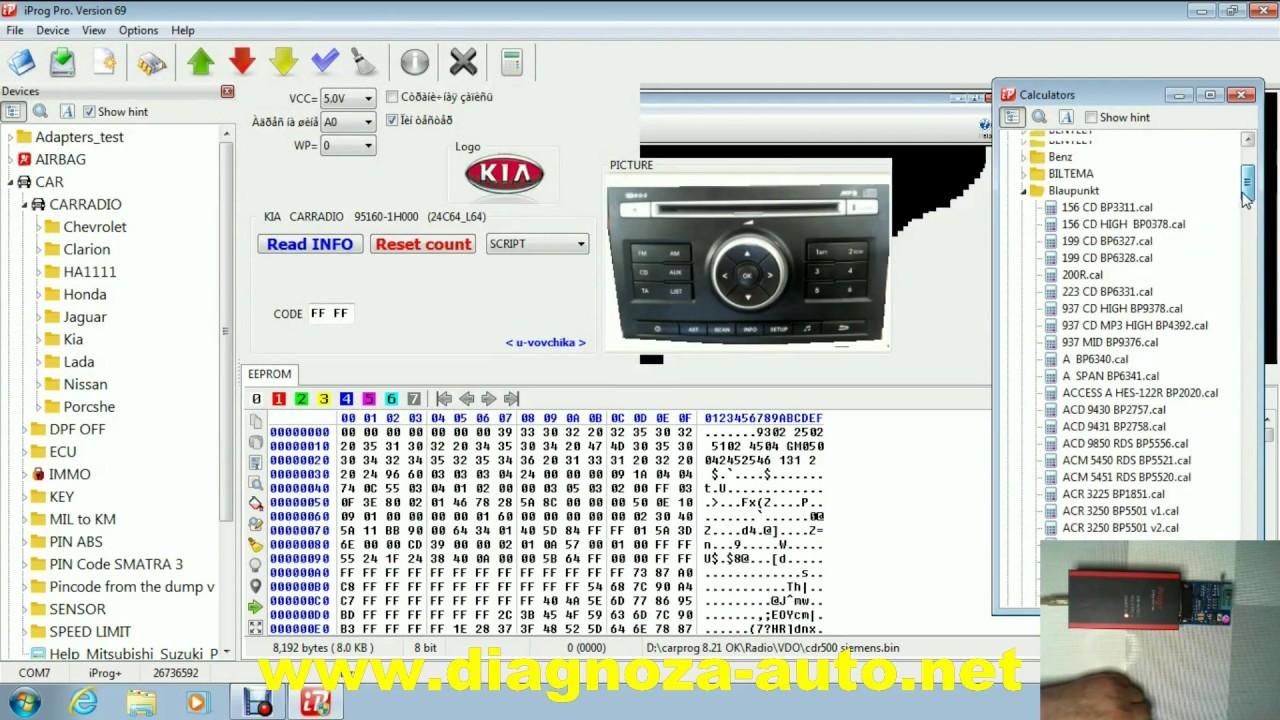Click the CODE FF FF value field
The width and height of the screenshot is (1280, 720).
click(330, 314)
